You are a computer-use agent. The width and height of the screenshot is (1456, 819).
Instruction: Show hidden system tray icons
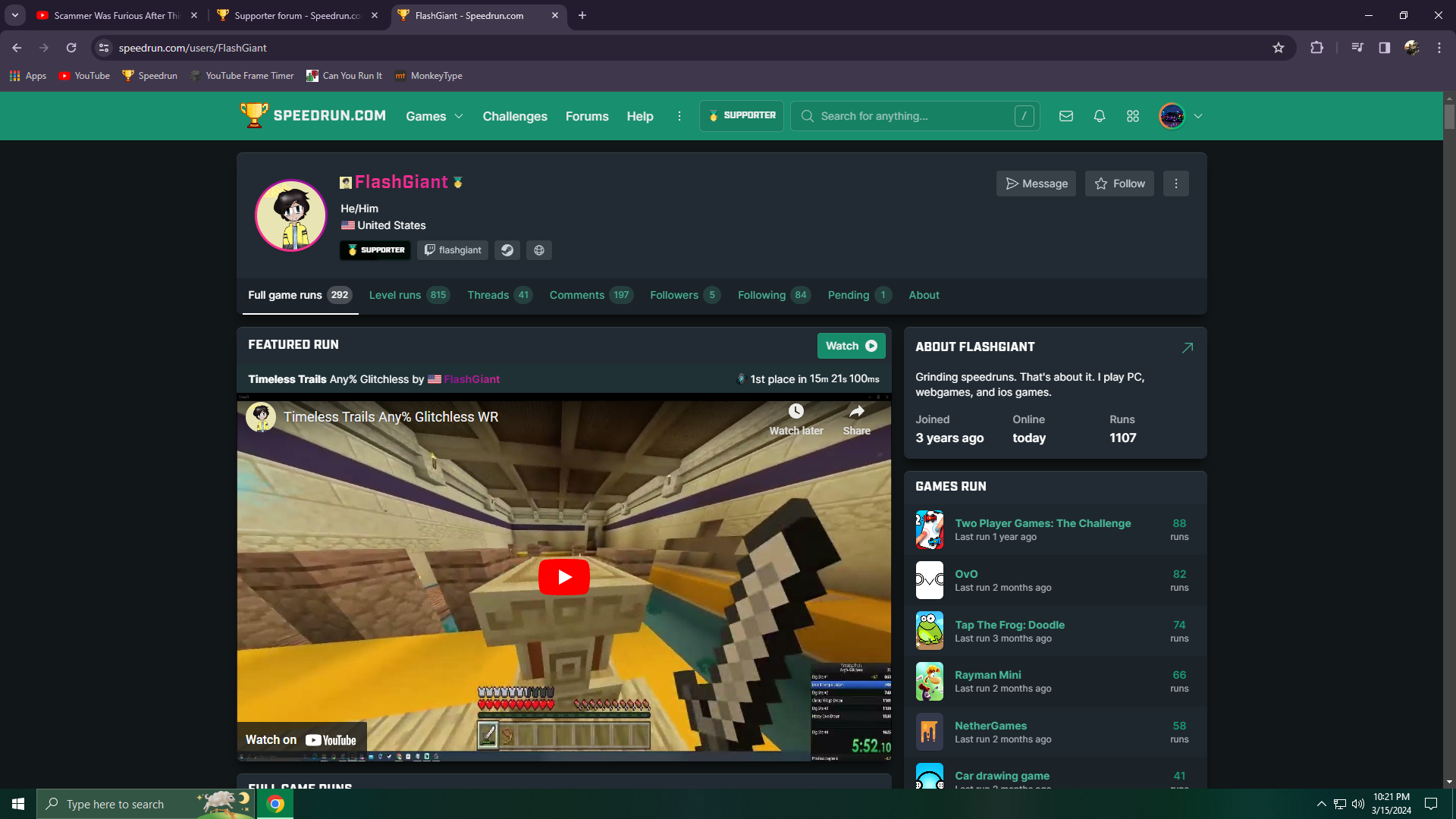coord(1322,804)
